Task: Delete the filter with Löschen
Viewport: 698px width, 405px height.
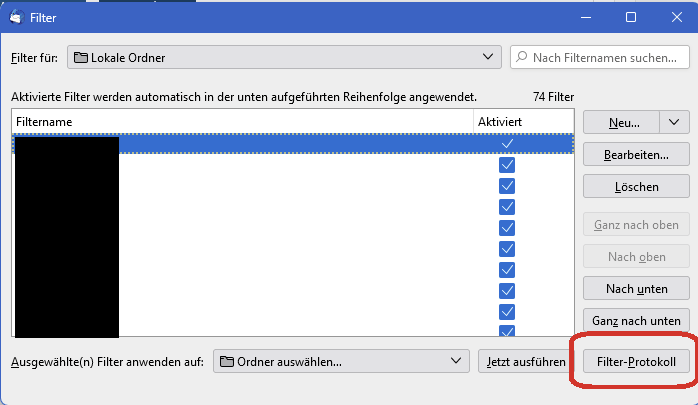Action: pyautogui.click(x=636, y=187)
